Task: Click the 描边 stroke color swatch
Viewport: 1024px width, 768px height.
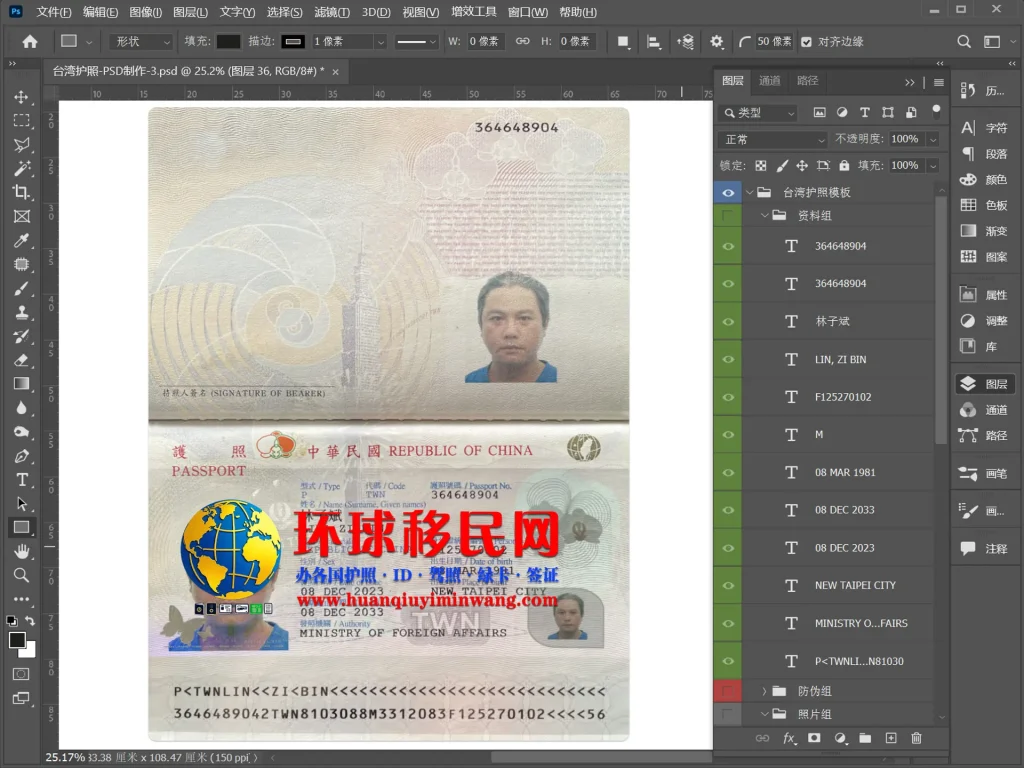Action: (293, 42)
